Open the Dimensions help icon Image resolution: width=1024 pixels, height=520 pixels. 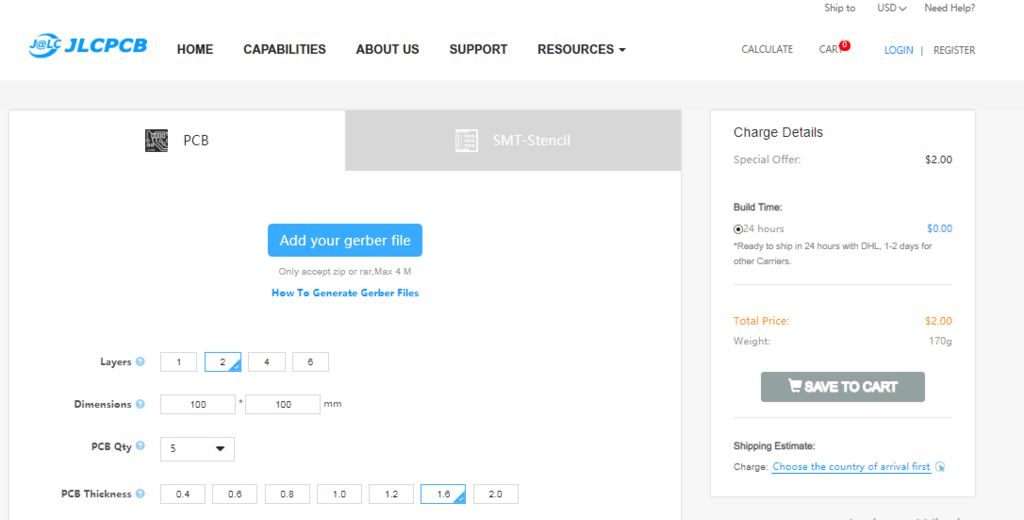(x=140, y=404)
